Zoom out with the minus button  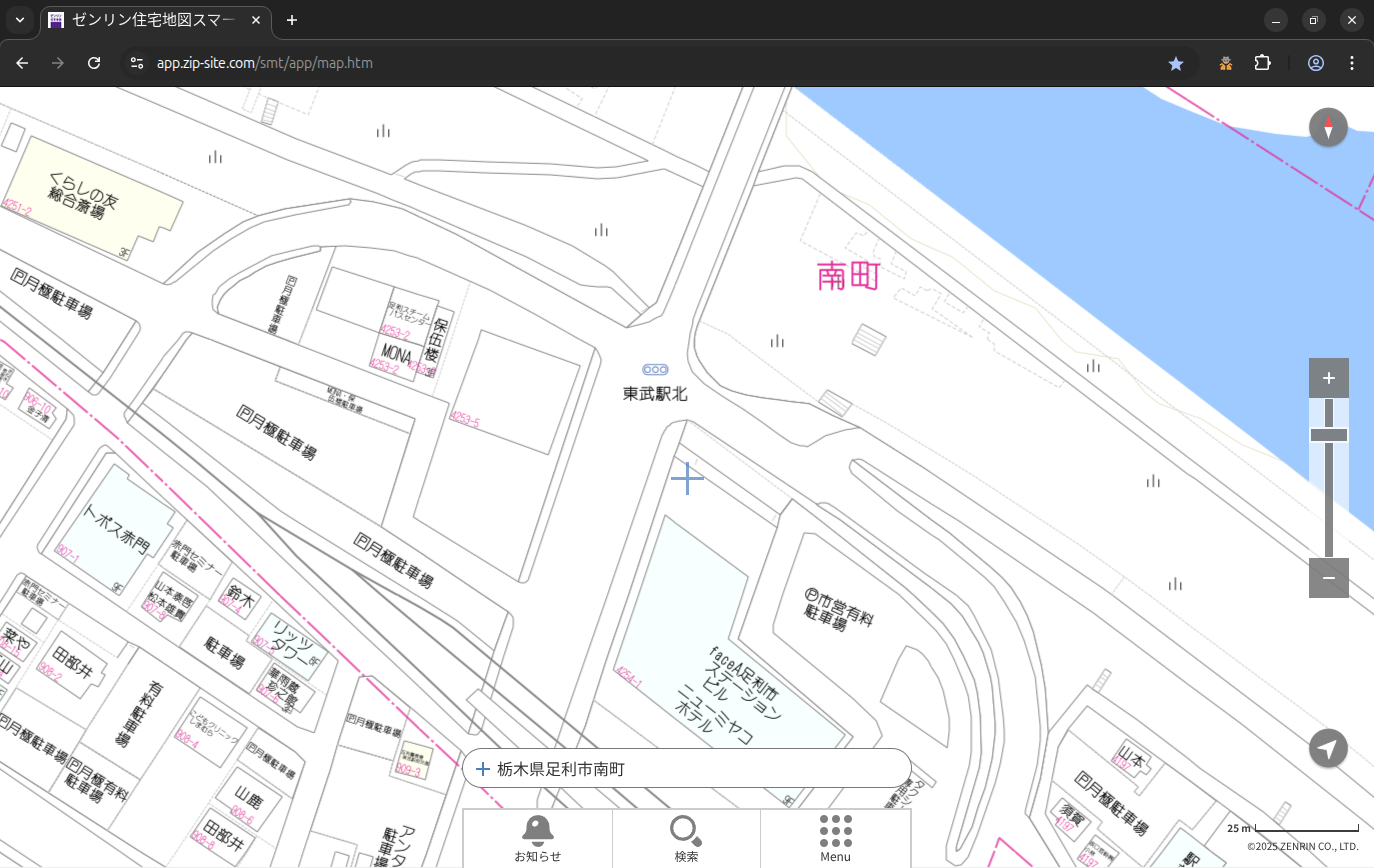(x=1328, y=578)
